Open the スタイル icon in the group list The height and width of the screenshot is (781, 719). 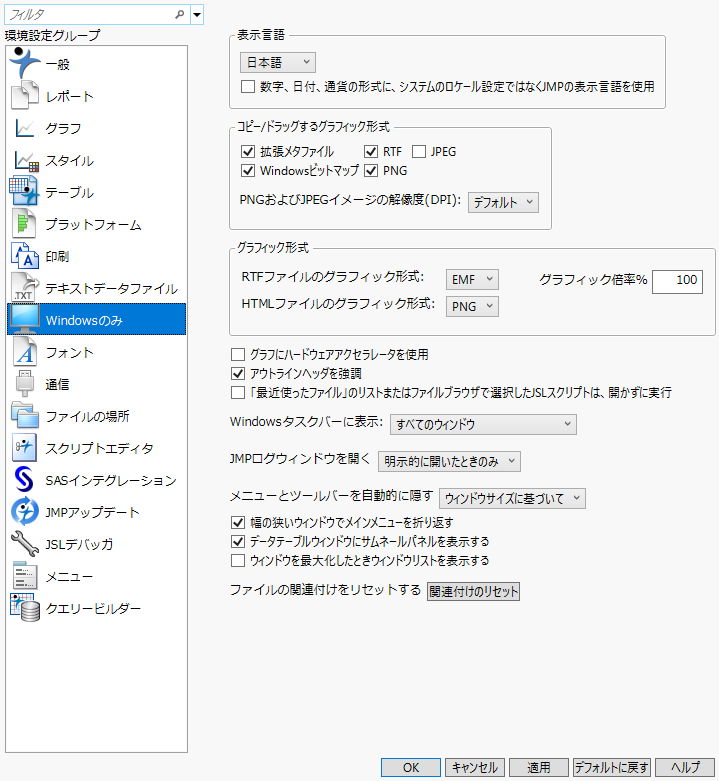click(x=26, y=161)
